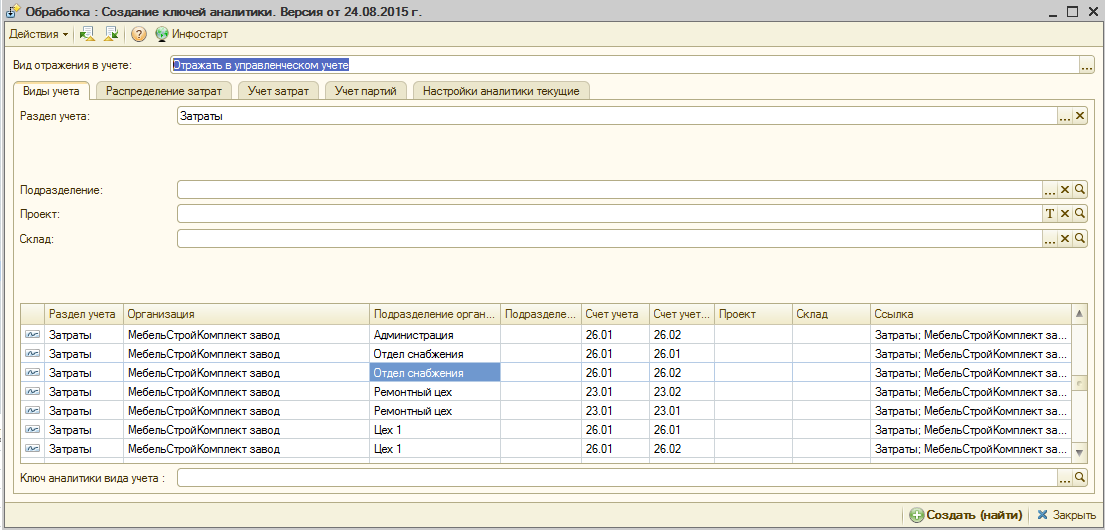The width and height of the screenshot is (1105, 530).
Task: Switch to the Учет партий tab
Action: 366,91
